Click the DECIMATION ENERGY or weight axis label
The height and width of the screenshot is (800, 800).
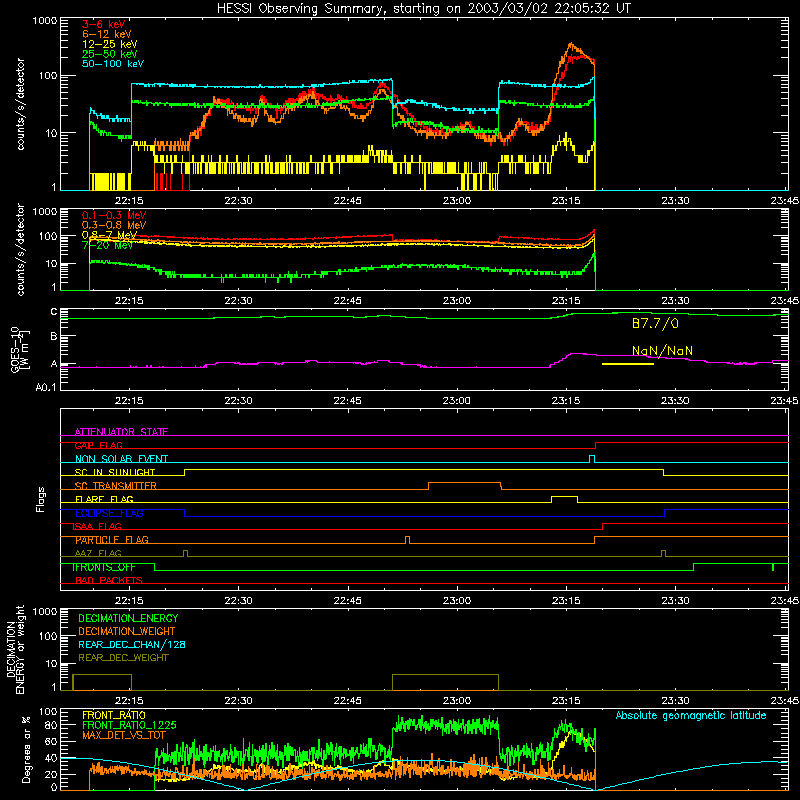coord(15,649)
